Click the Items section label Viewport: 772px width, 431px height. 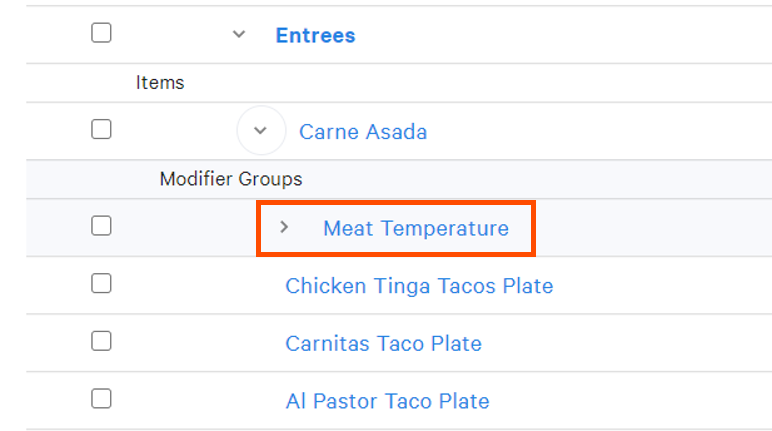click(x=160, y=83)
